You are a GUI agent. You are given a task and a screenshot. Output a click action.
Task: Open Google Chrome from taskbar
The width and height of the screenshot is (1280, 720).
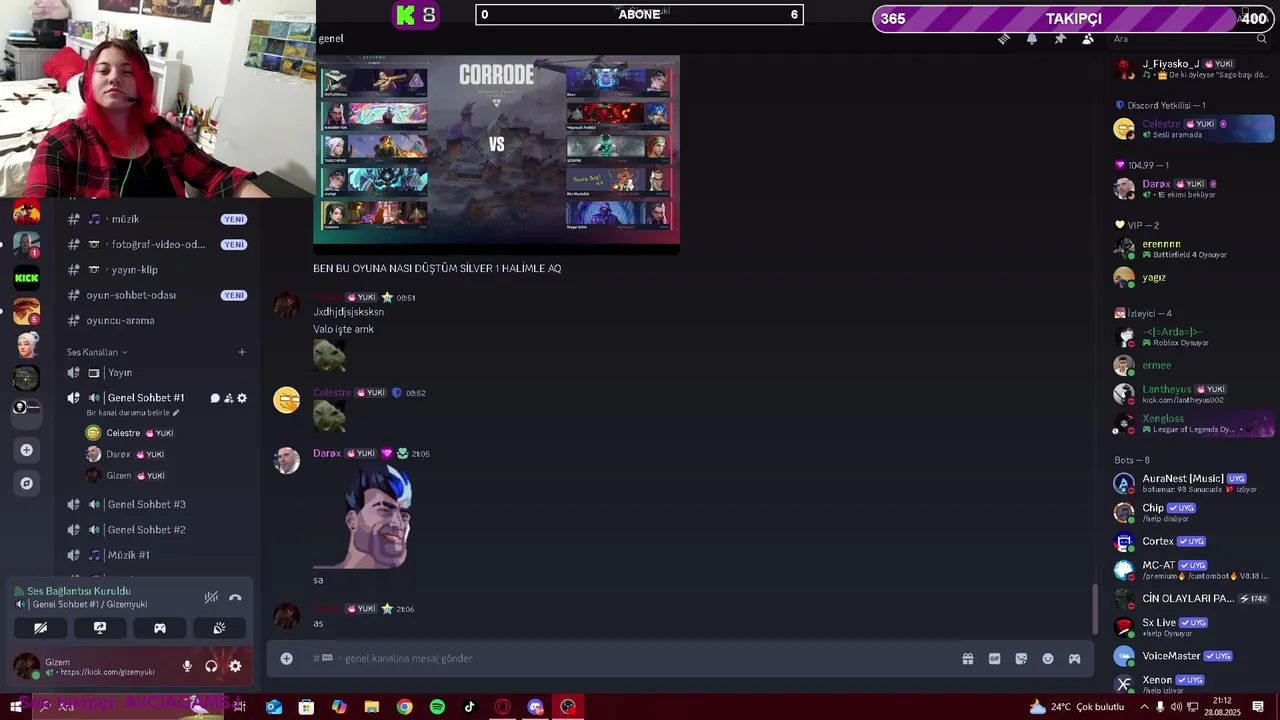404,707
